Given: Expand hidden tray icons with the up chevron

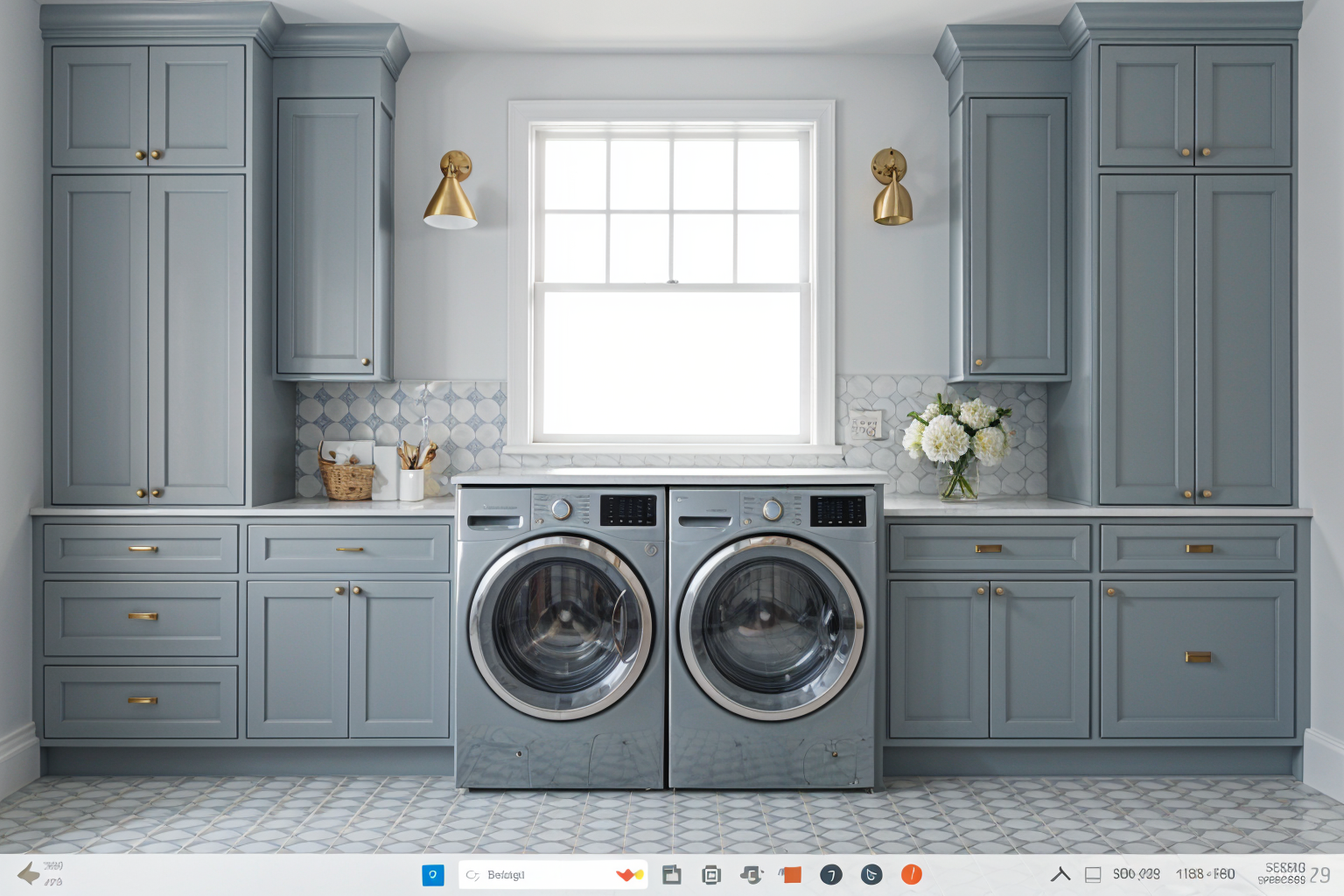Looking at the screenshot, I should coord(1060,874).
